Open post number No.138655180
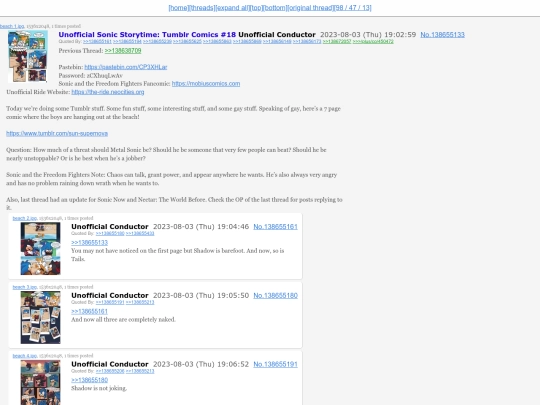Image resolution: width=540 pixels, height=405 pixels. (x=276, y=295)
